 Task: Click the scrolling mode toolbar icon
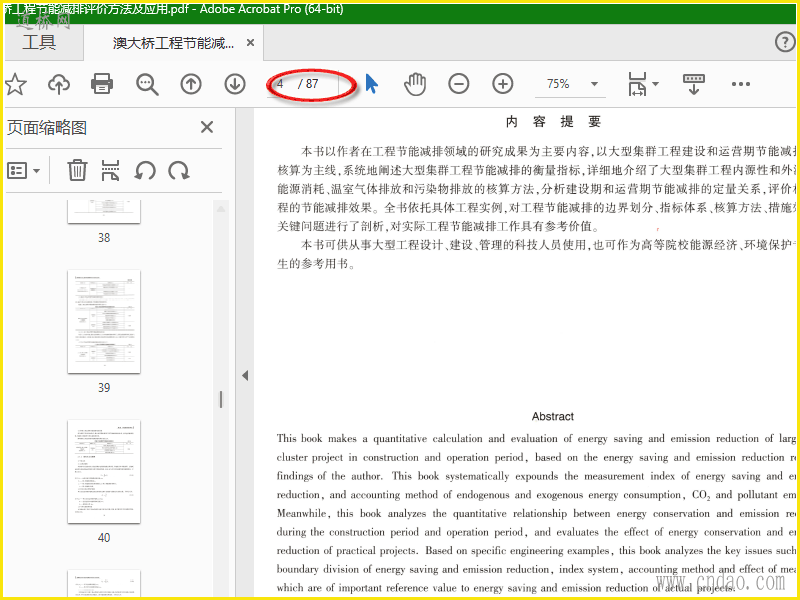[x=693, y=84]
